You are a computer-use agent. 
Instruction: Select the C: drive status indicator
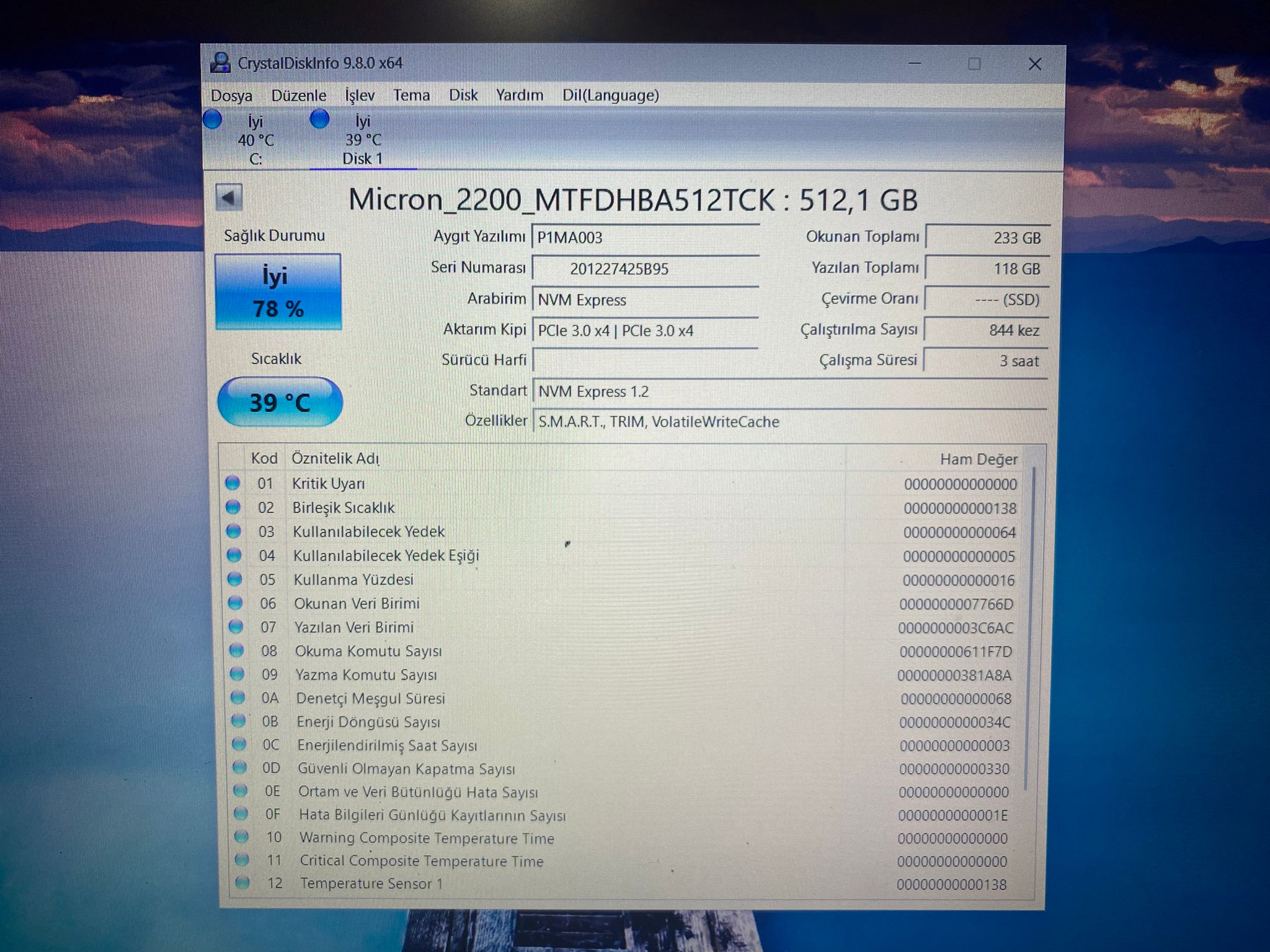213,120
